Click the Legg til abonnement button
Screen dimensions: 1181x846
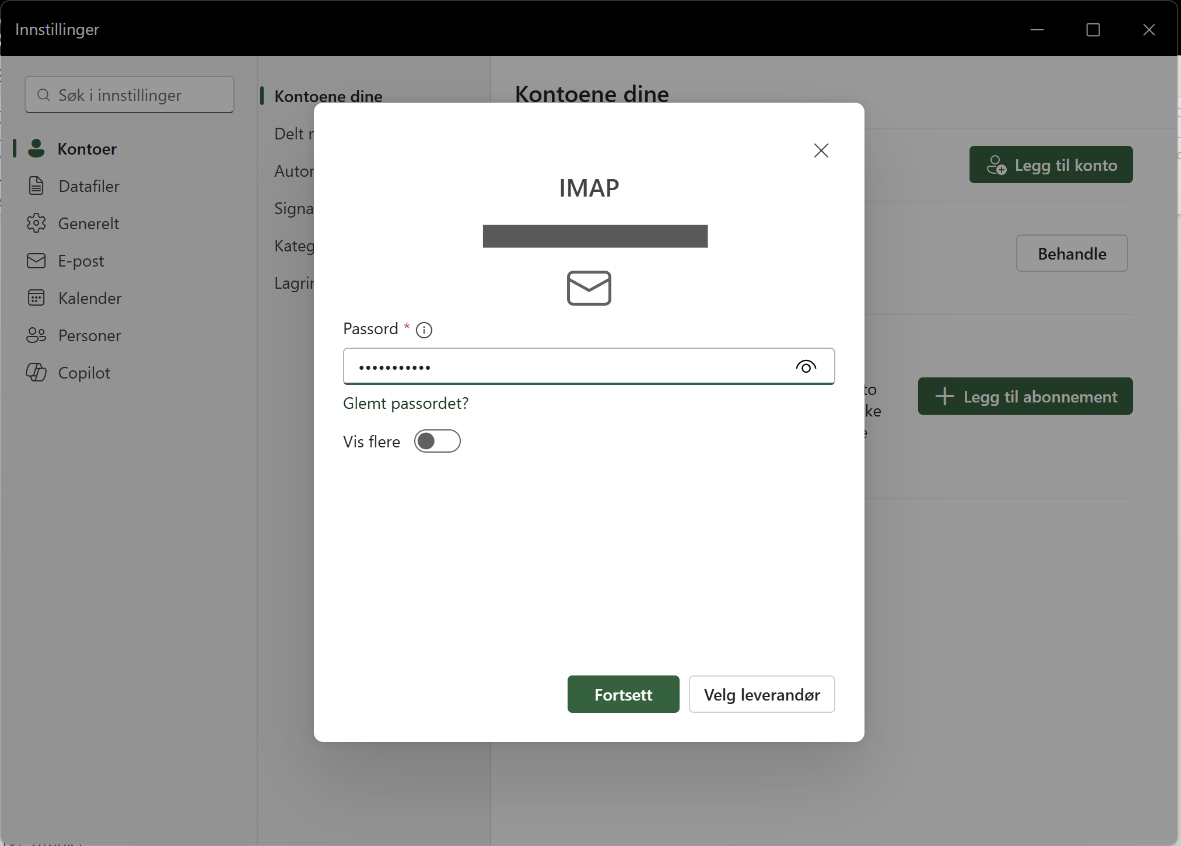(x=1025, y=396)
